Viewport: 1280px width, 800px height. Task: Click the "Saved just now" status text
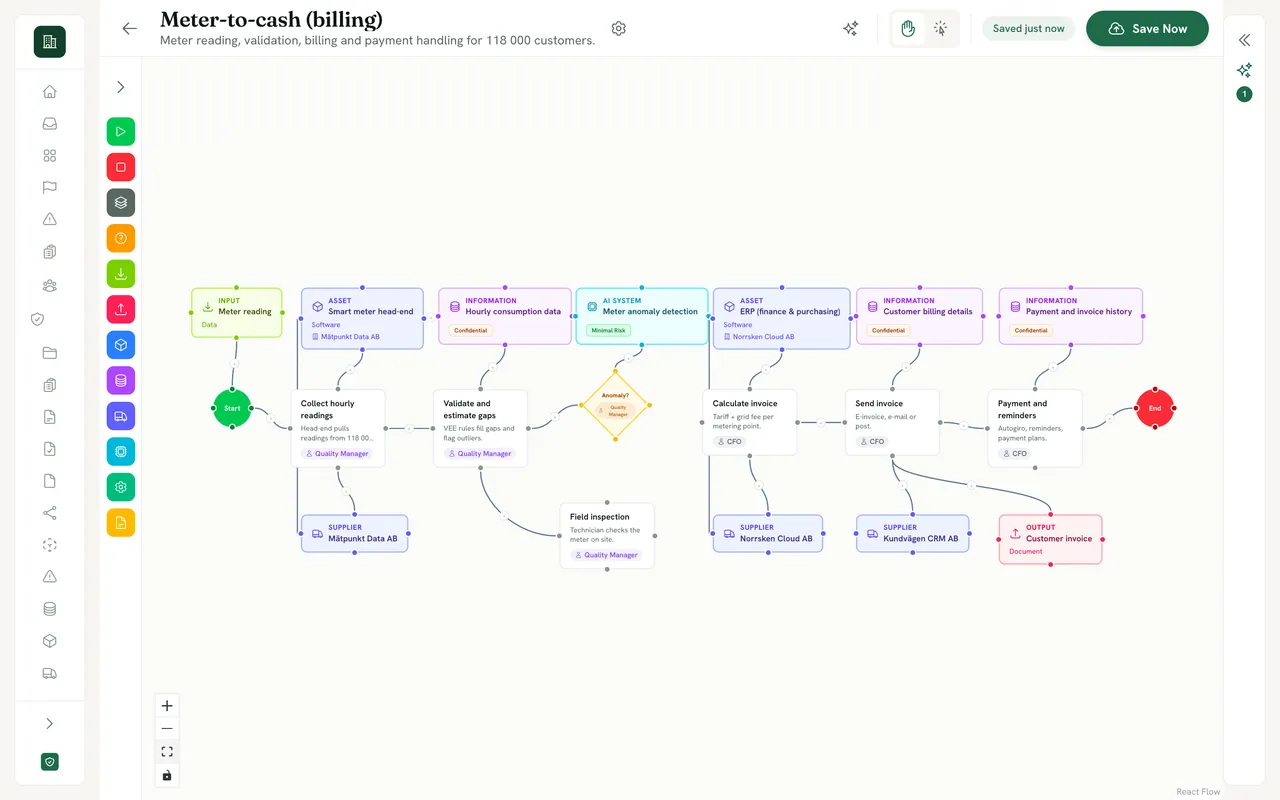tap(1028, 29)
